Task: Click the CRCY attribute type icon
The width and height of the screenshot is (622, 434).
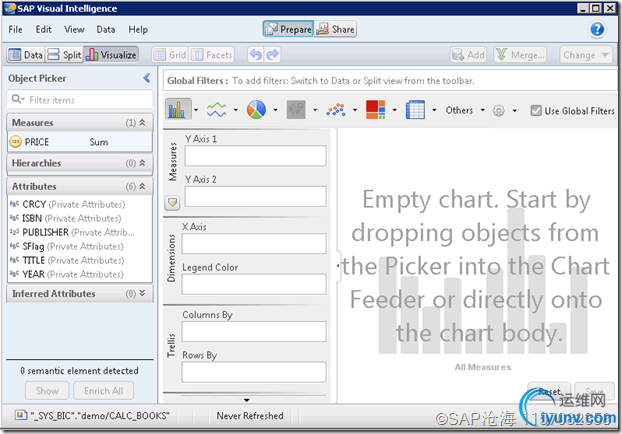Action: point(14,204)
